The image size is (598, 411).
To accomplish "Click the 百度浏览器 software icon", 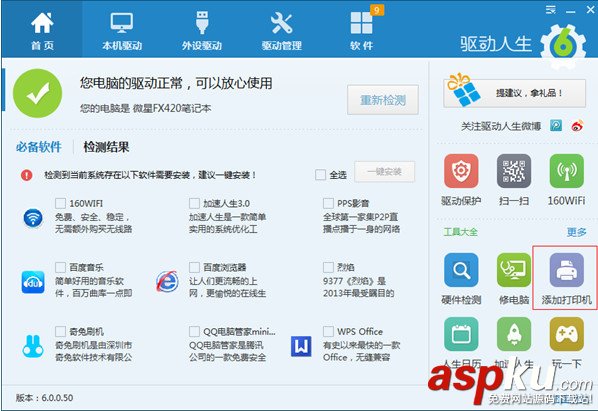I will point(167,282).
